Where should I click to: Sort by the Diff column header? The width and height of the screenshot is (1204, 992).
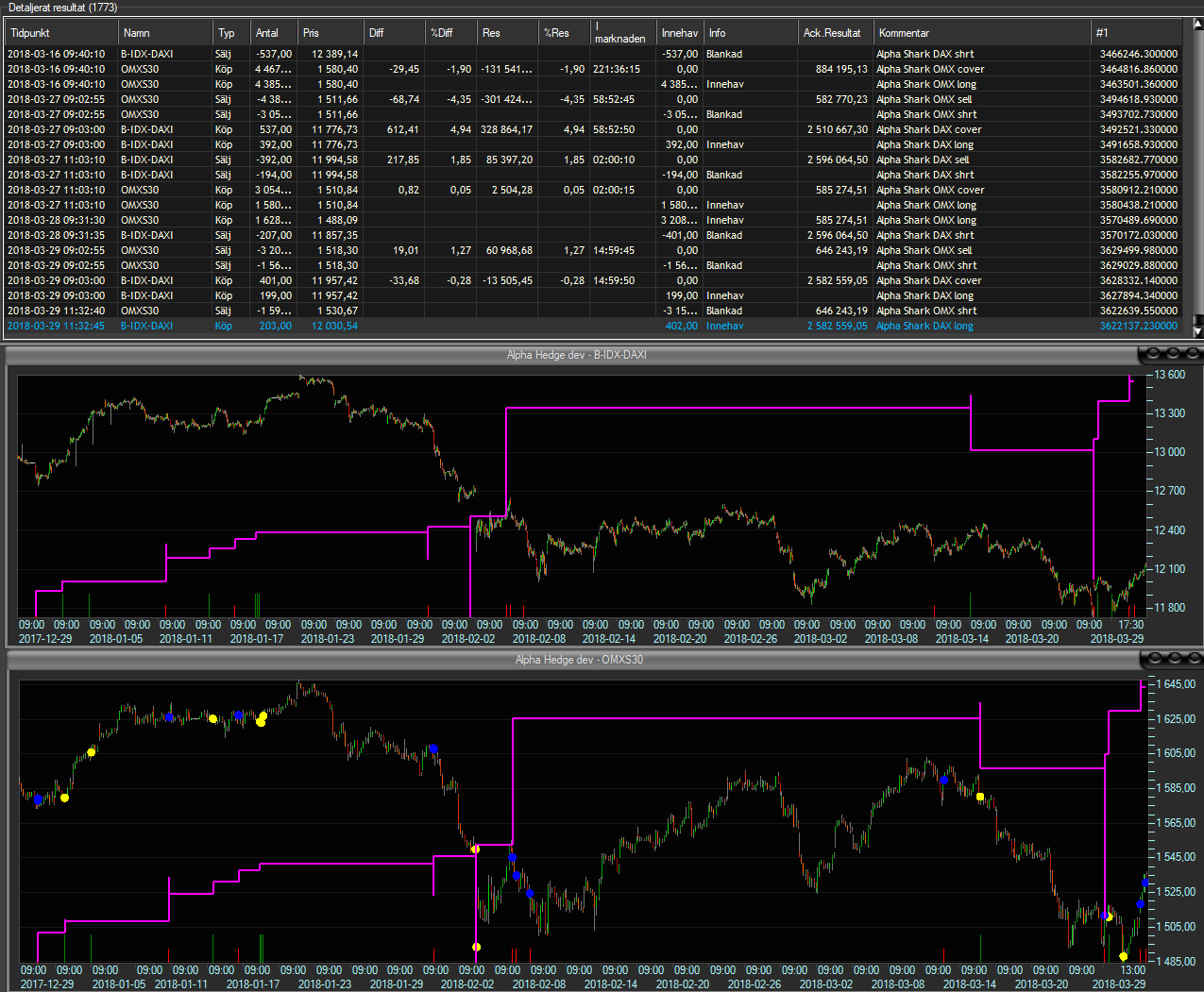tap(395, 33)
